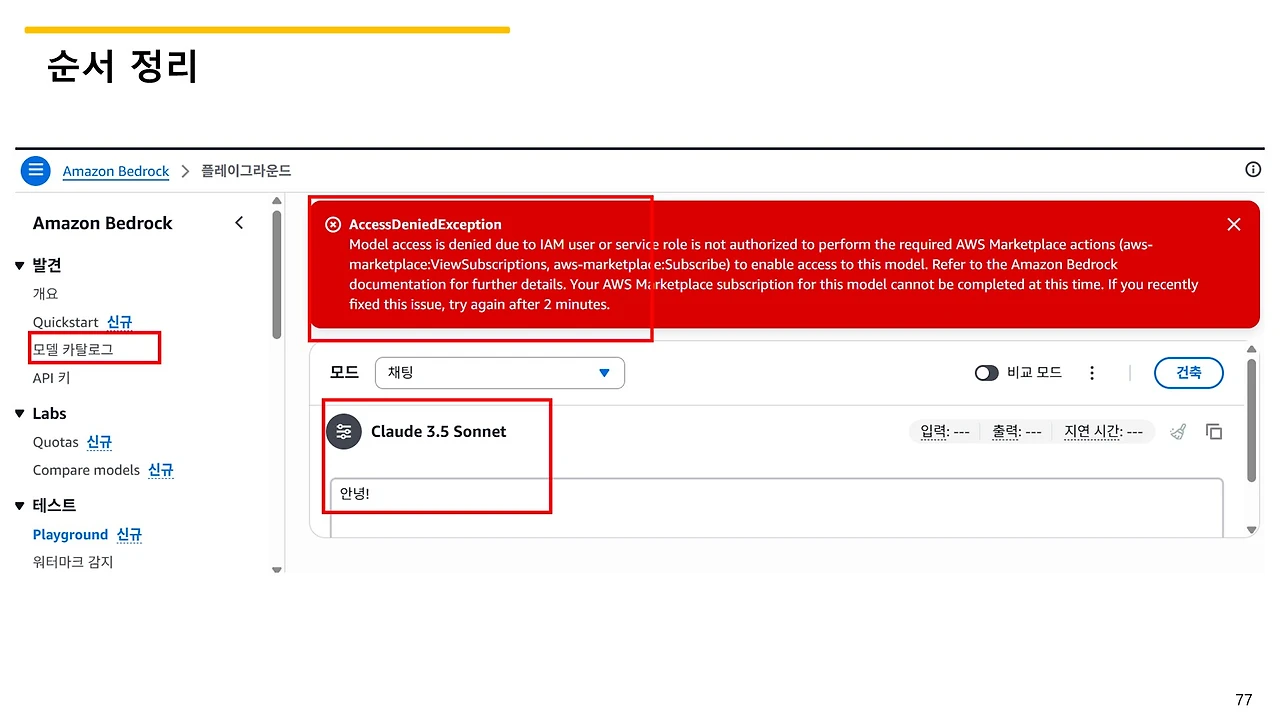The width and height of the screenshot is (1280, 720).
Task: Click the sidebar vertical scrollbar
Action: click(x=277, y=274)
